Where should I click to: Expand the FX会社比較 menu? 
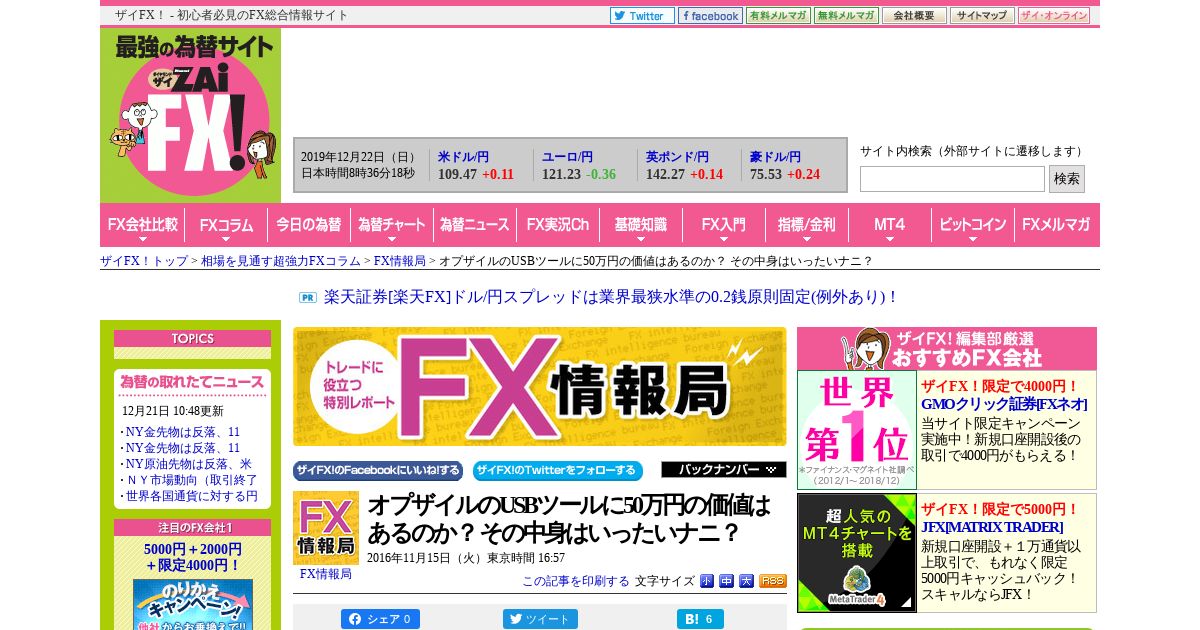[142, 225]
